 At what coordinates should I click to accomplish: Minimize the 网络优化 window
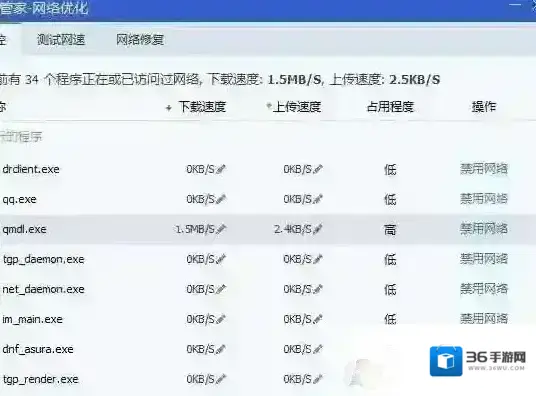tap(515, 4)
